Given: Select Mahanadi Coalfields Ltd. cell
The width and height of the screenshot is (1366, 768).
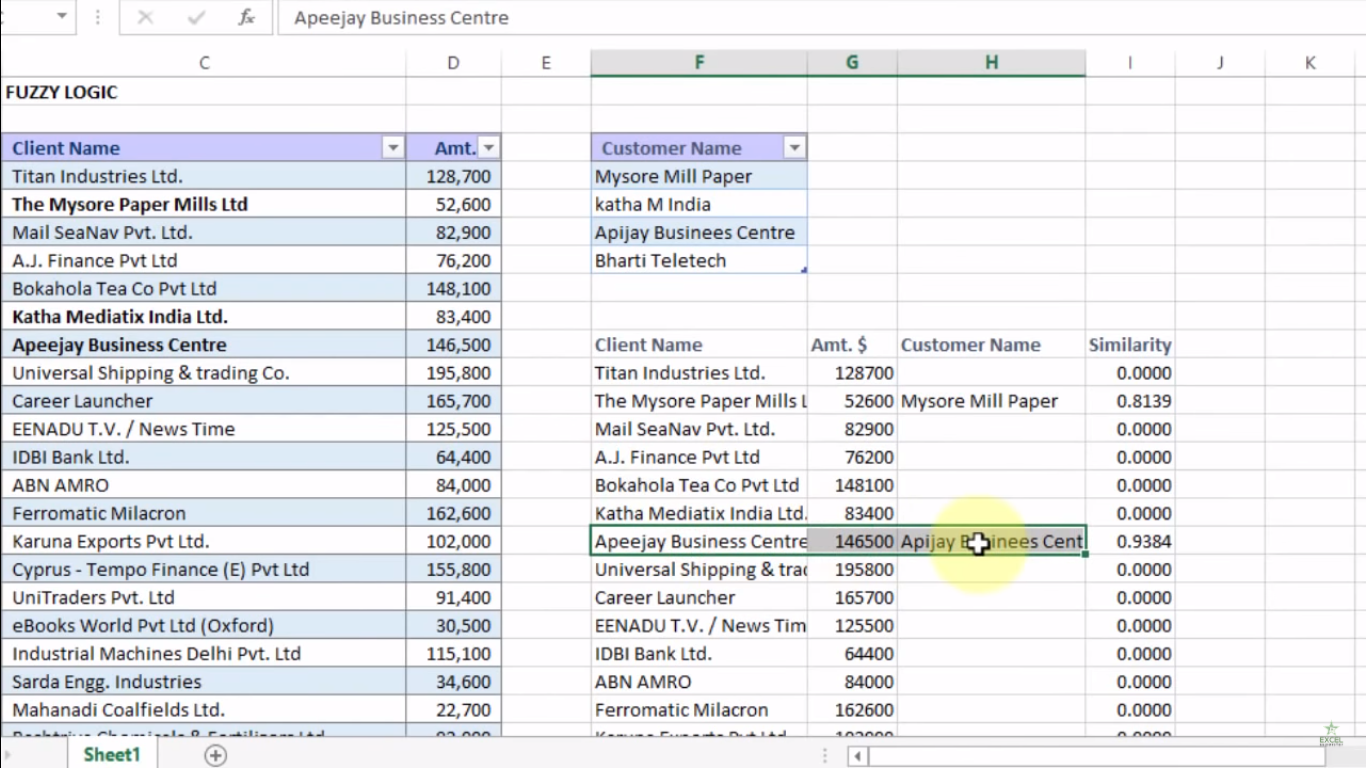Looking at the screenshot, I should [x=204, y=710].
